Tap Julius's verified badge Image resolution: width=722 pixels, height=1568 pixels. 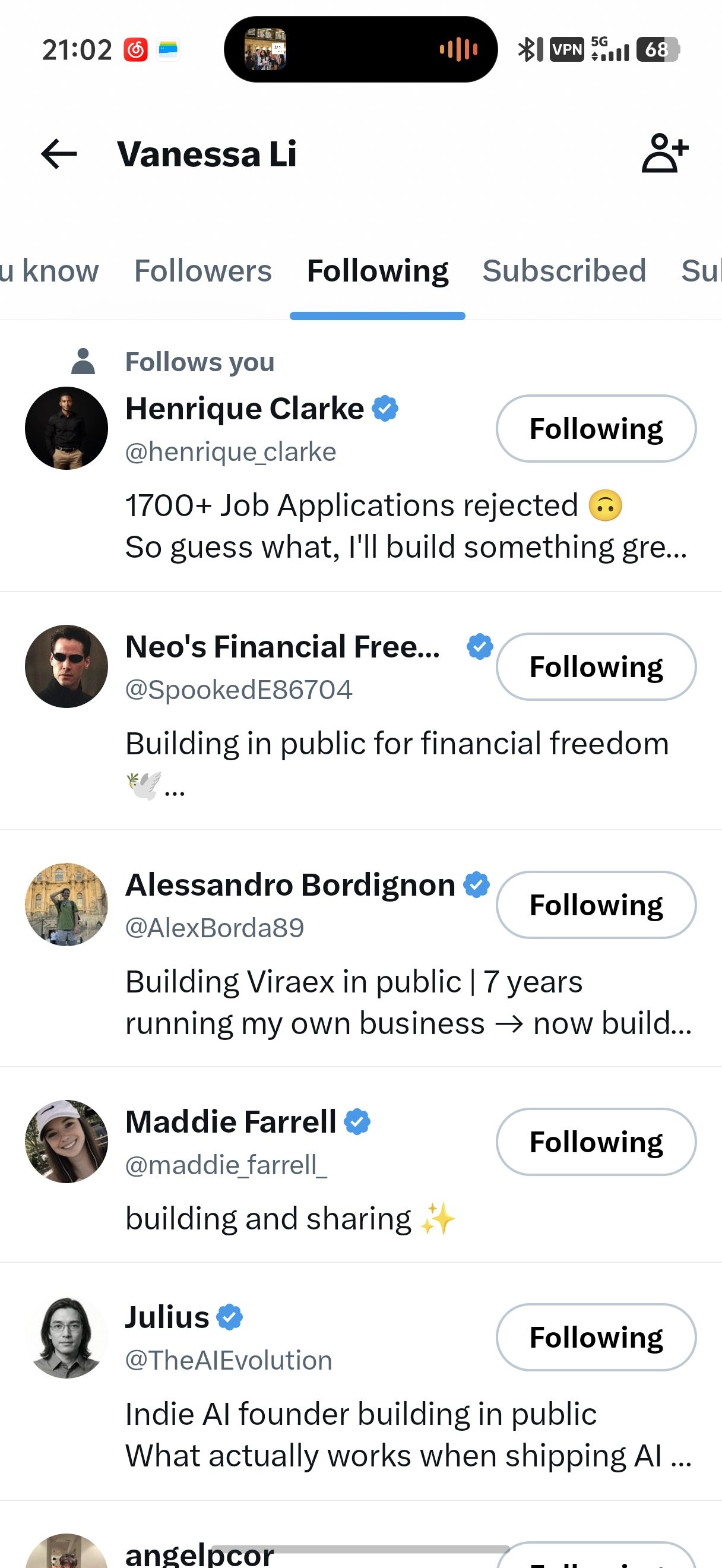230,1317
